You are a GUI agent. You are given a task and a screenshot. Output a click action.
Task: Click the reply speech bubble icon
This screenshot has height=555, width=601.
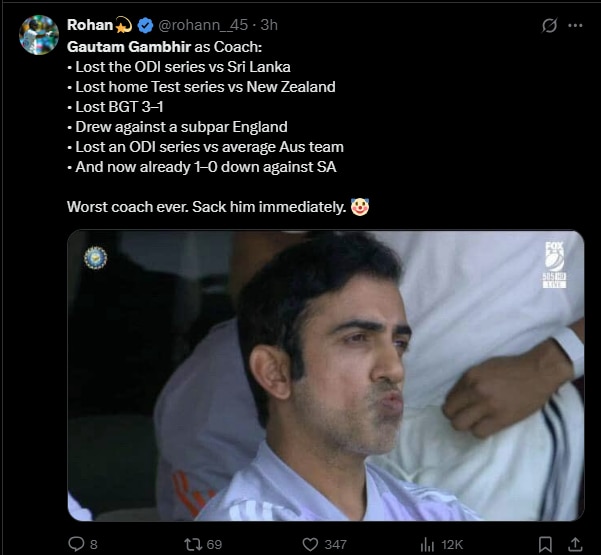tap(75, 544)
